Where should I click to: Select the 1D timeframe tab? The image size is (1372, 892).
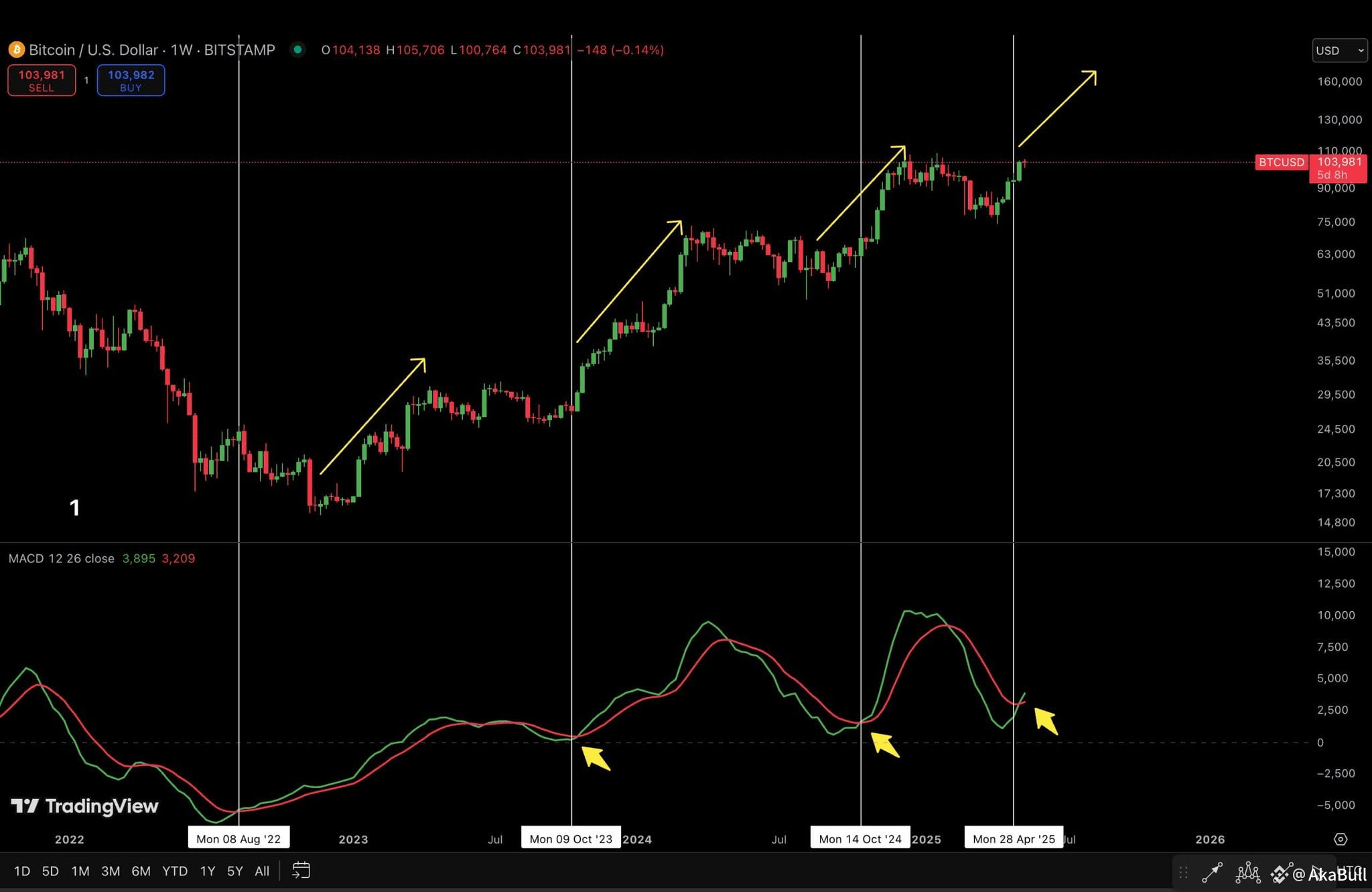pyautogui.click(x=22, y=871)
